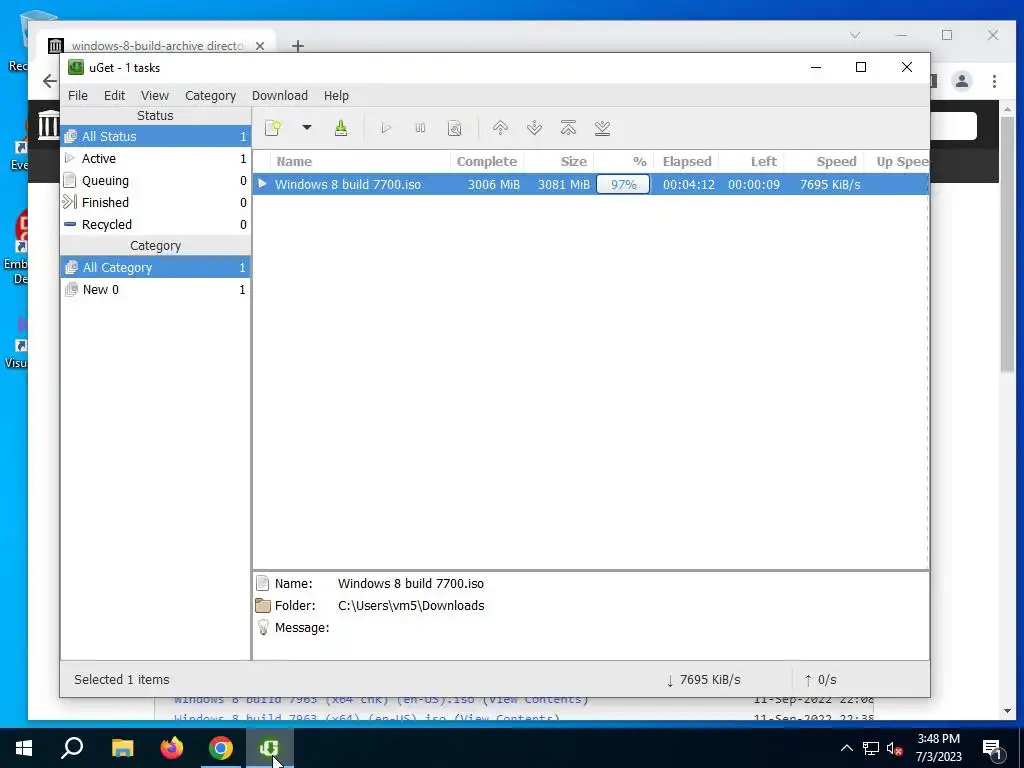Screen dimensions: 1024x768
Task: Click the 3081 MiB size cell
Action: (x=564, y=184)
